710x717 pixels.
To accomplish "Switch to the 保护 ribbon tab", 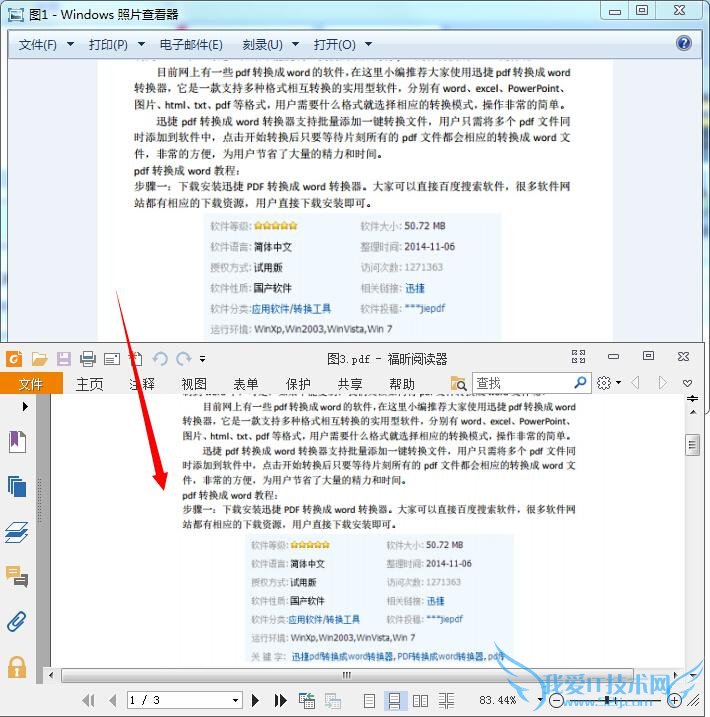I will coord(298,384).
